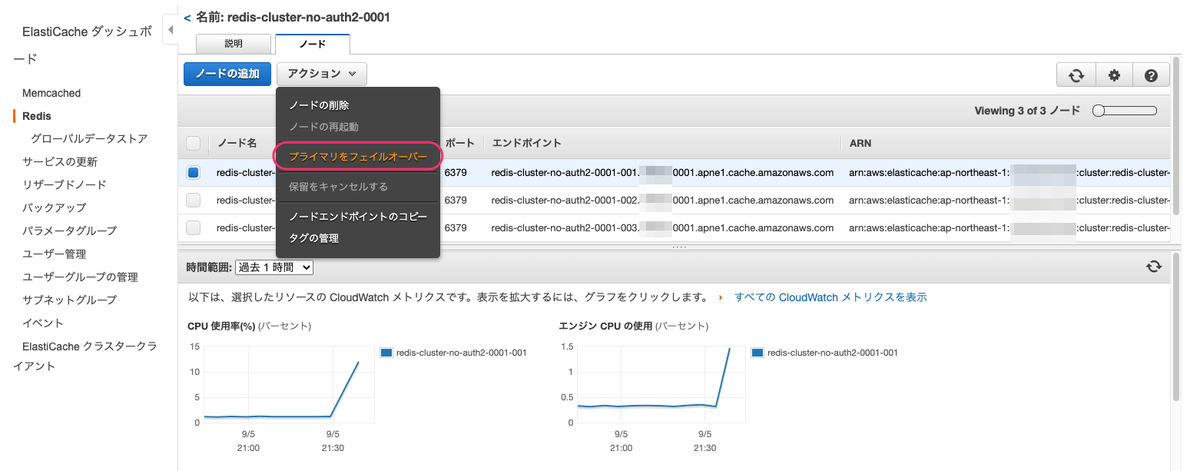This screenshot has height=471, width=1200.
Task: Open Redis in the sidebar
Action: 37,116
